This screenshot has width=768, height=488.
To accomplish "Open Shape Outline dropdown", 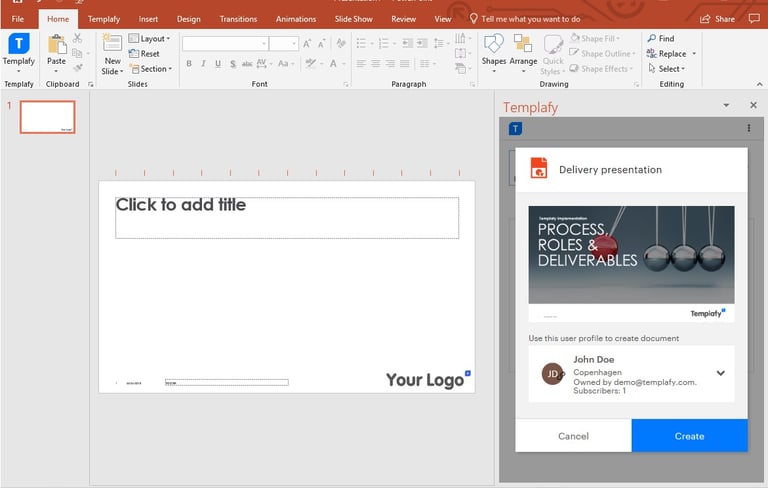I will click(x=602, y=53).
